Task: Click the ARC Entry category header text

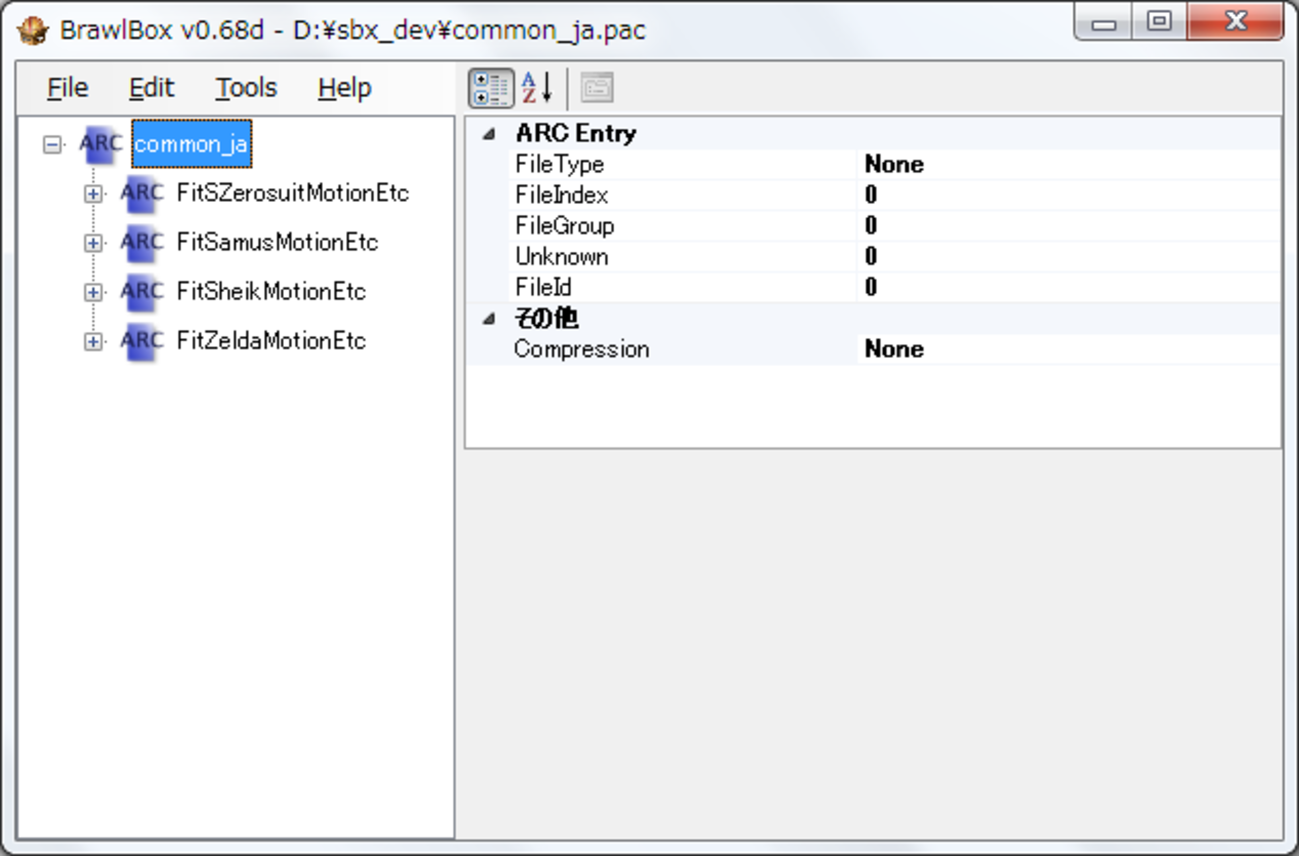Action: click(x=576, y=134)
